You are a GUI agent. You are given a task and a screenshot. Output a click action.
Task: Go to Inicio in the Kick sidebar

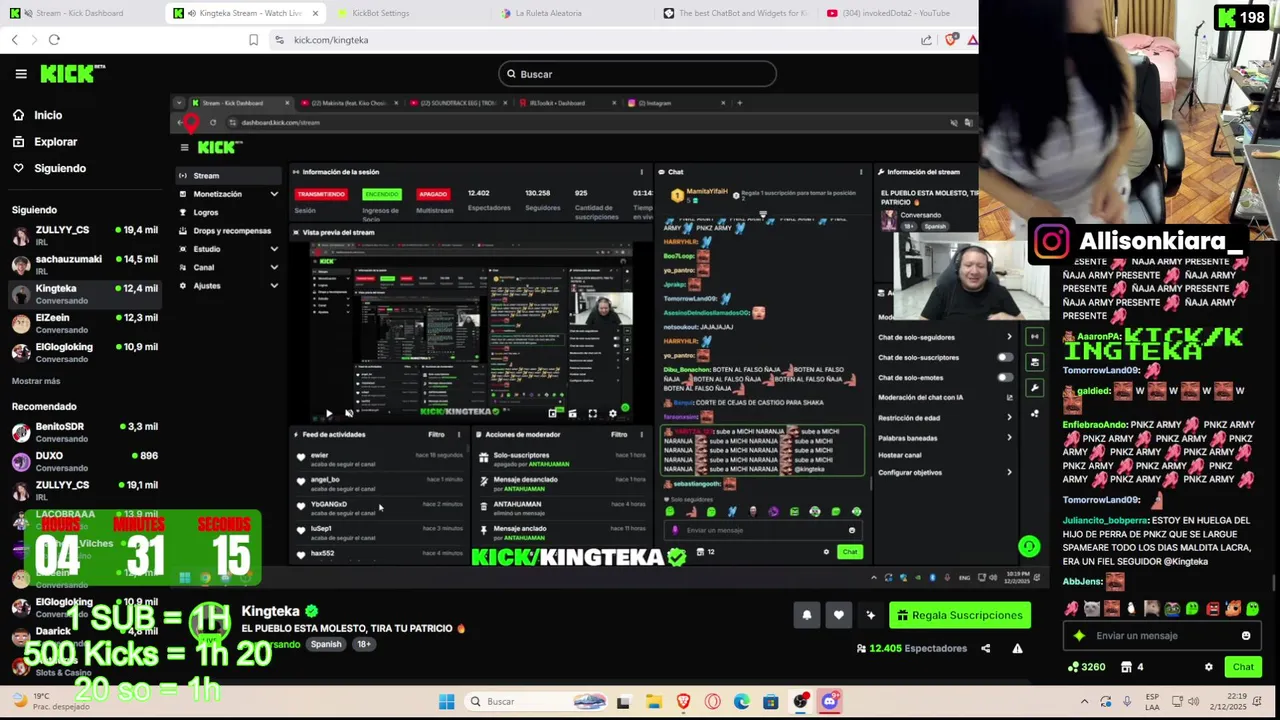click(37, 115)
